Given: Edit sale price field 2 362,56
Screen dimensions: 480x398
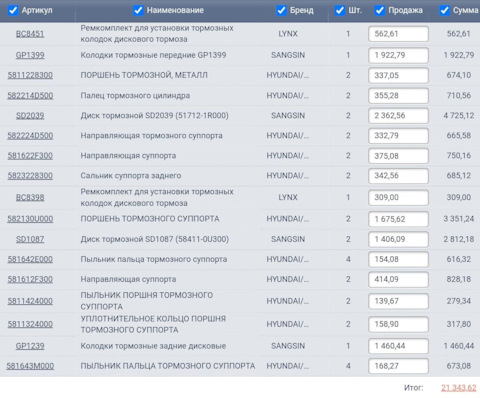Looking at the screenshot, I should tap(398, 116).
